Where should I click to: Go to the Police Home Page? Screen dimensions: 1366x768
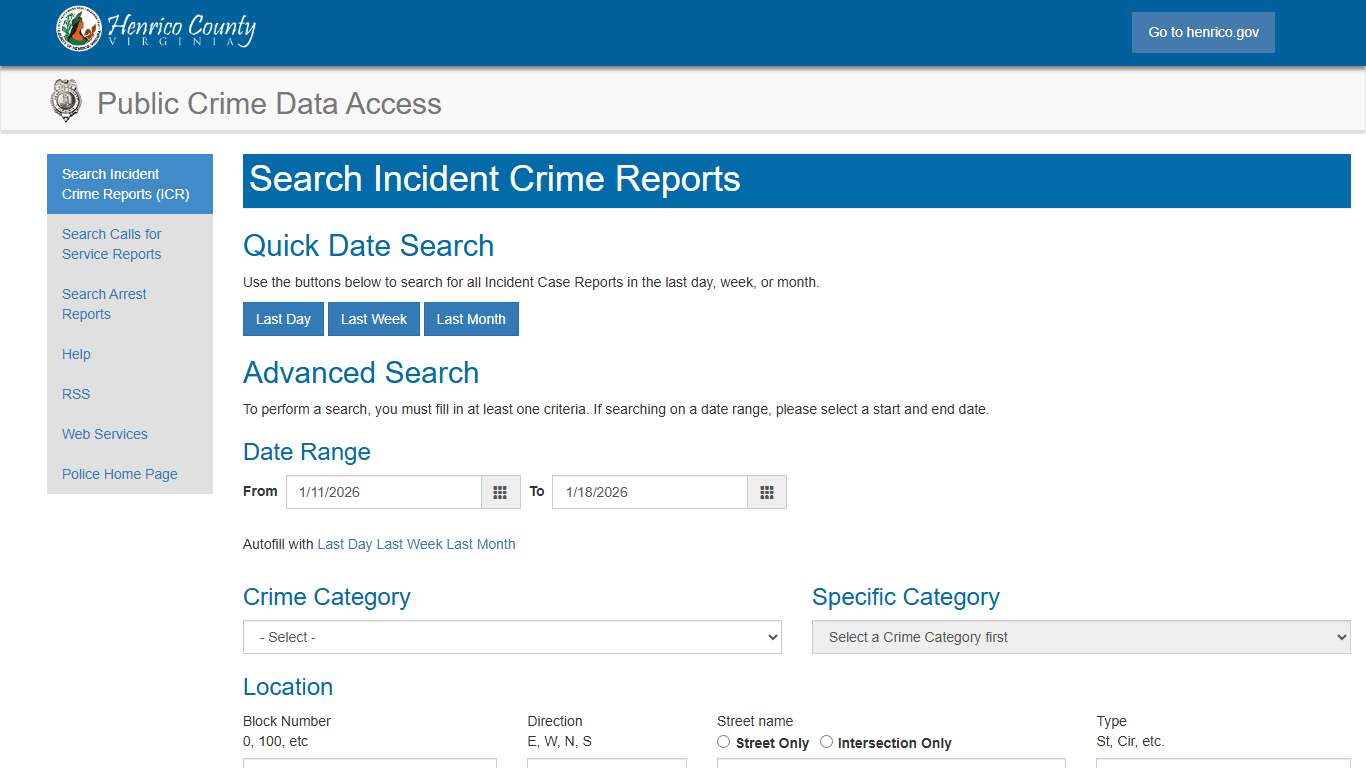click(x=119, y=474)
